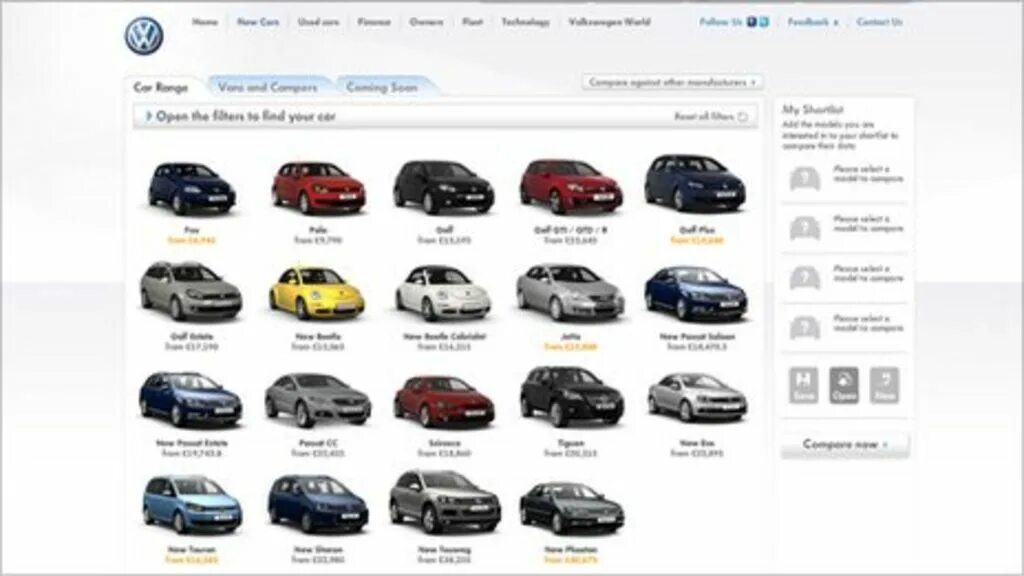Viewport: 1024px width, 576px height.
Task: Click the Contact Us link
Action: [x=879, y=22]
